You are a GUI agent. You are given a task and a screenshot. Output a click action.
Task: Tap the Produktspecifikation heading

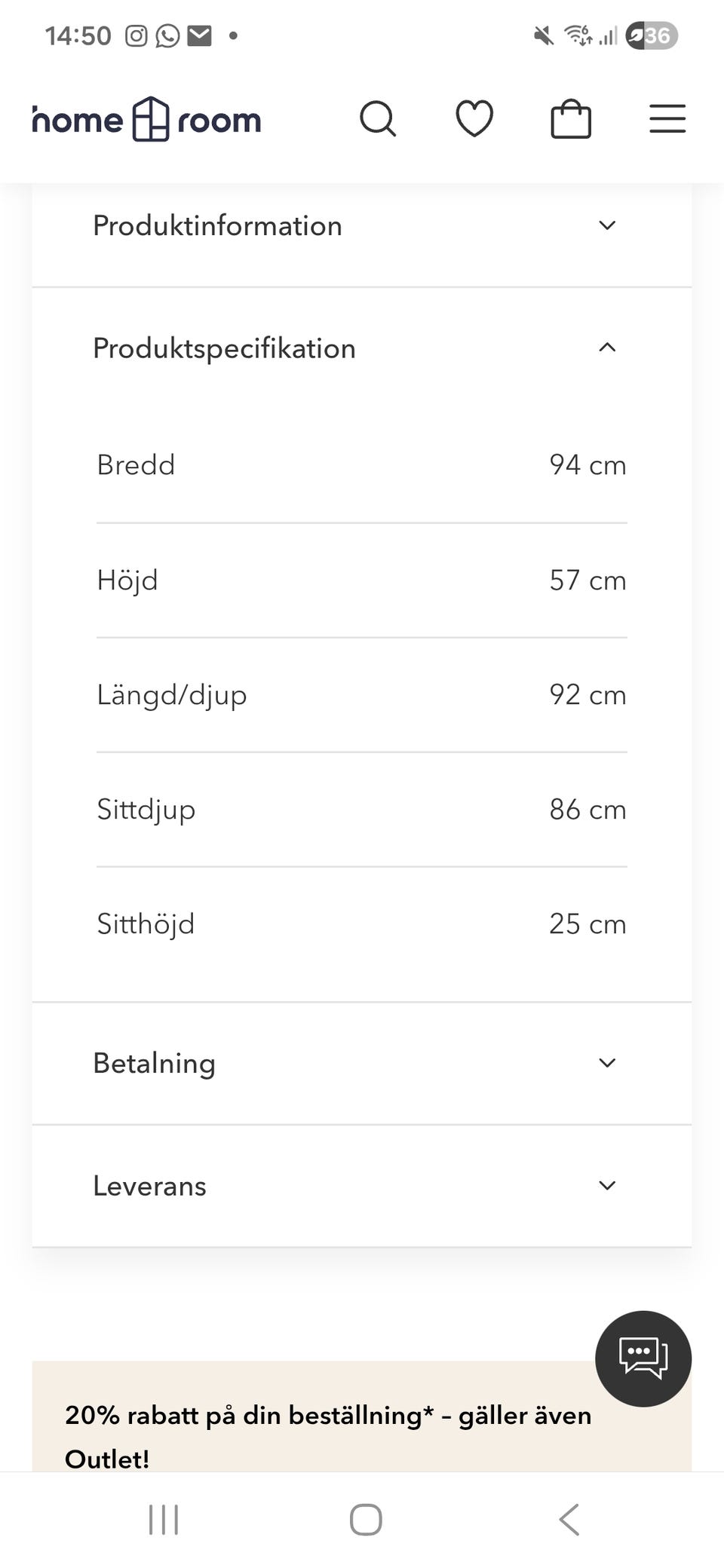click(x=224, y=348)
